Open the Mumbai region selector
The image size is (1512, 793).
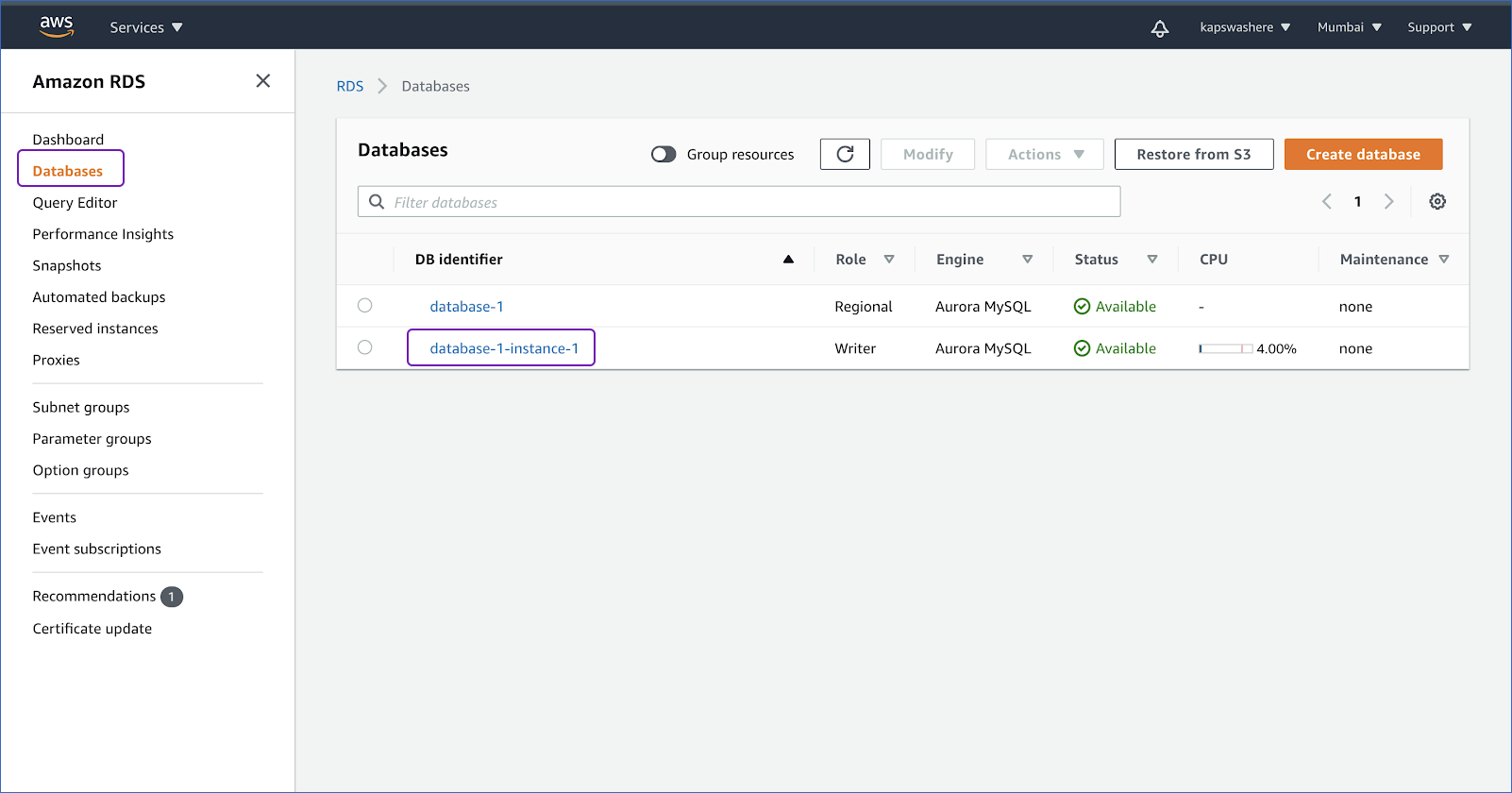pyautogui.click(x=1350, y=27)
